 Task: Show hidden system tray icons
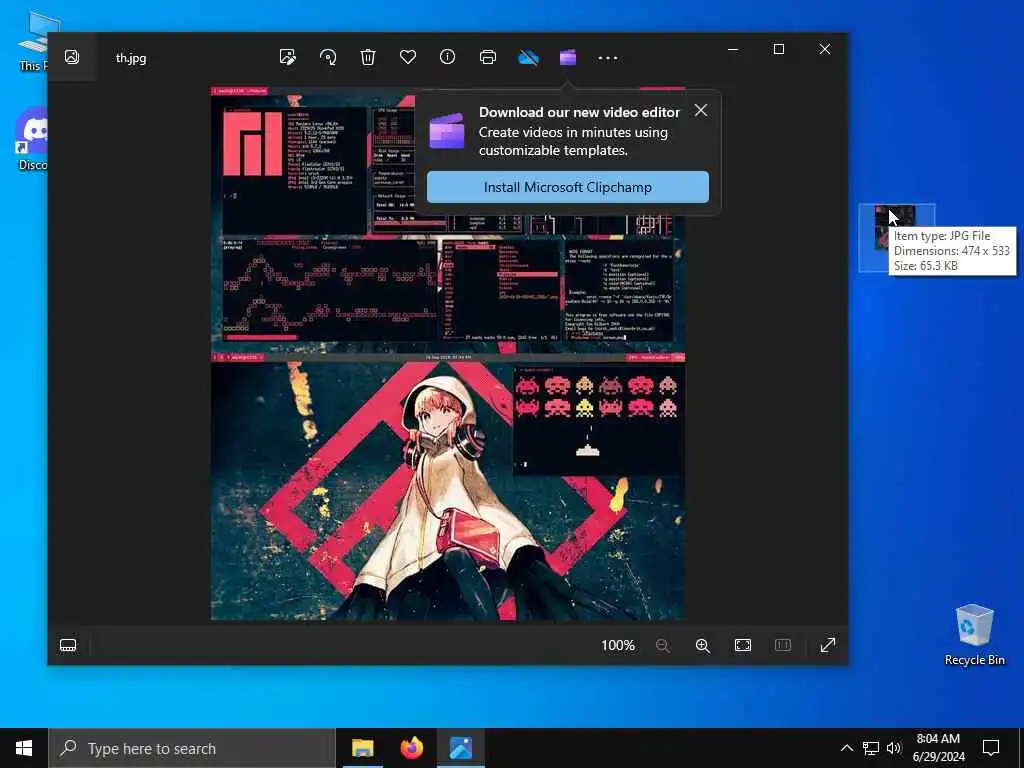click(846, 748)
